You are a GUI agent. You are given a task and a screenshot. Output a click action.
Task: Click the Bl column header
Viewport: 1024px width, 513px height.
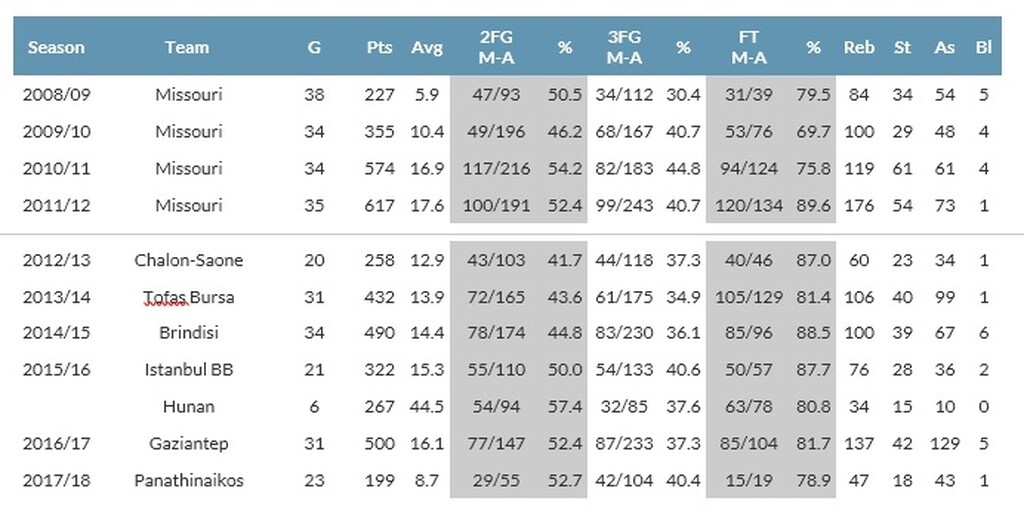[984, 47]
